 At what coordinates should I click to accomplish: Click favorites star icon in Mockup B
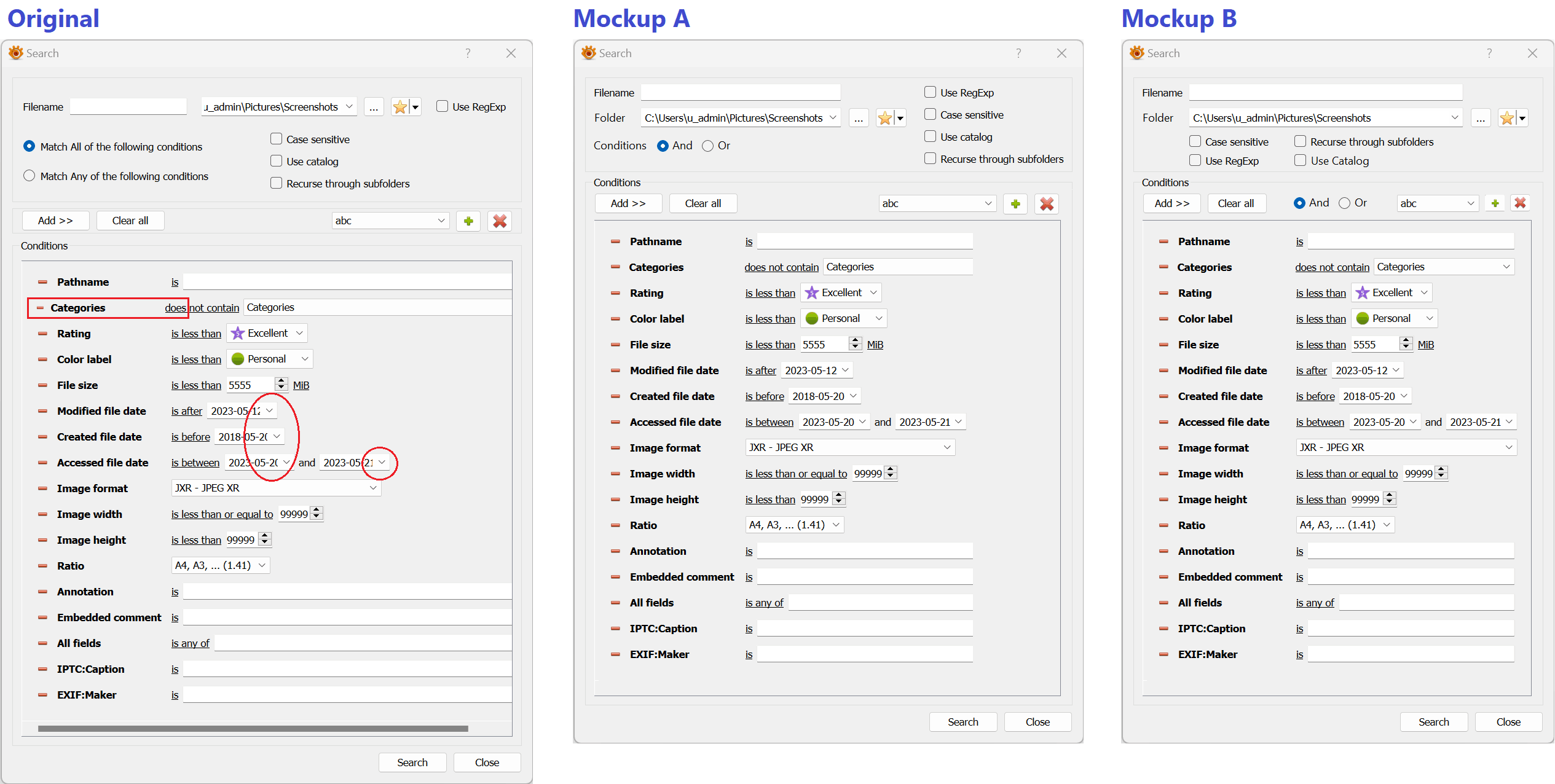coord(1506,118)
